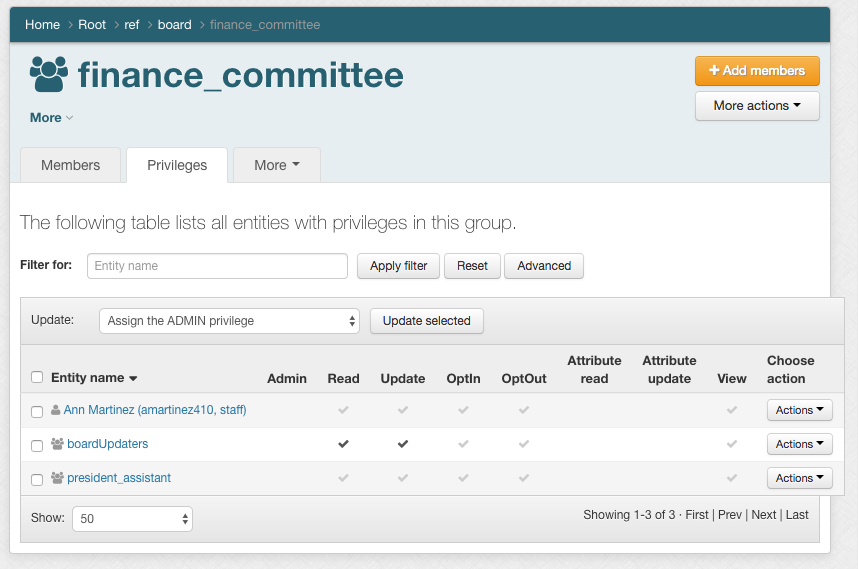Expand the More actions dropdown button
858x569 pixels.
point(757,106)
